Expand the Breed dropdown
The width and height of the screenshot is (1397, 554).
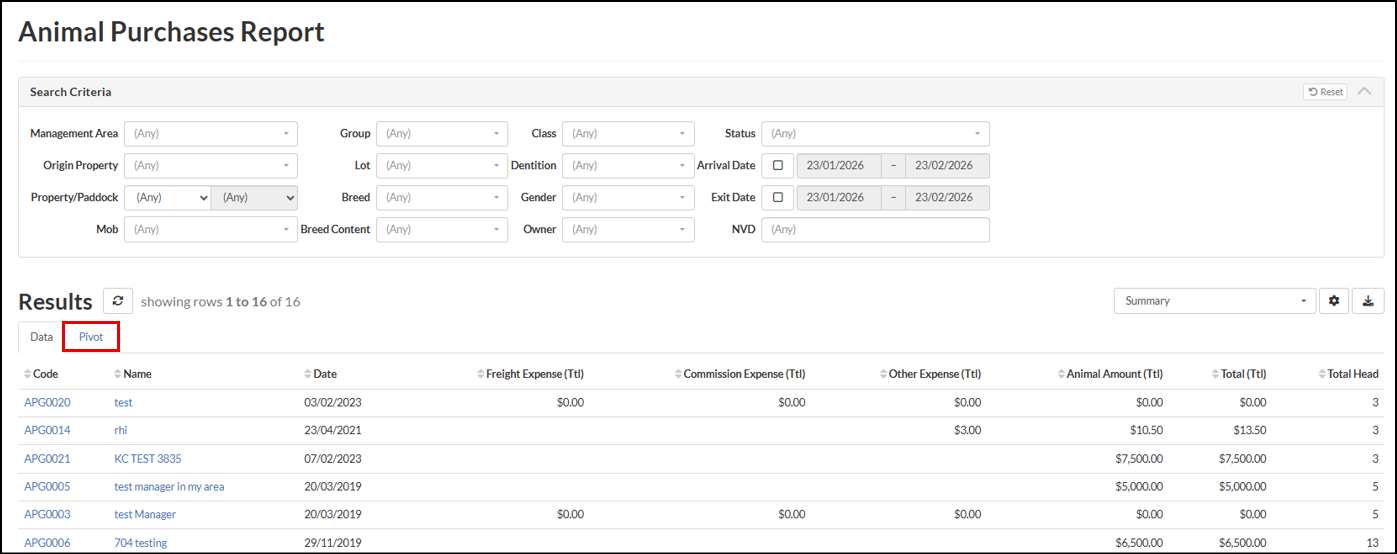click(x=441, y=198)
